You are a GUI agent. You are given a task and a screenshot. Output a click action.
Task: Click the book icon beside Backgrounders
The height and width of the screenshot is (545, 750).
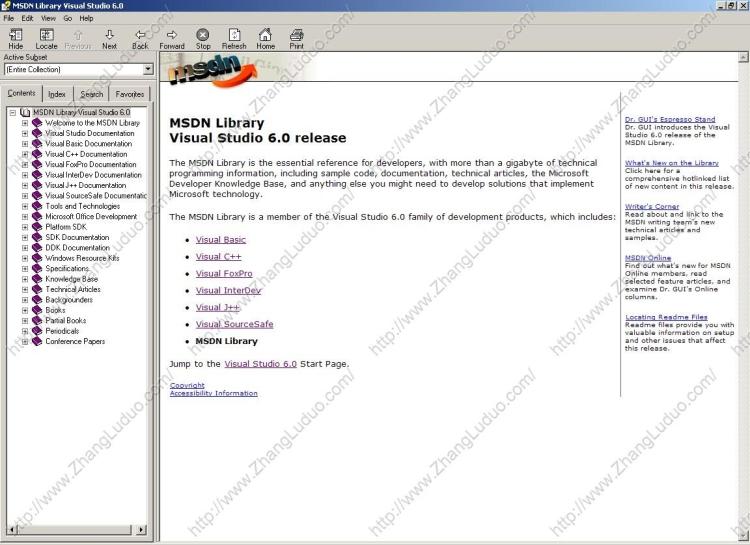coord(37,300)
